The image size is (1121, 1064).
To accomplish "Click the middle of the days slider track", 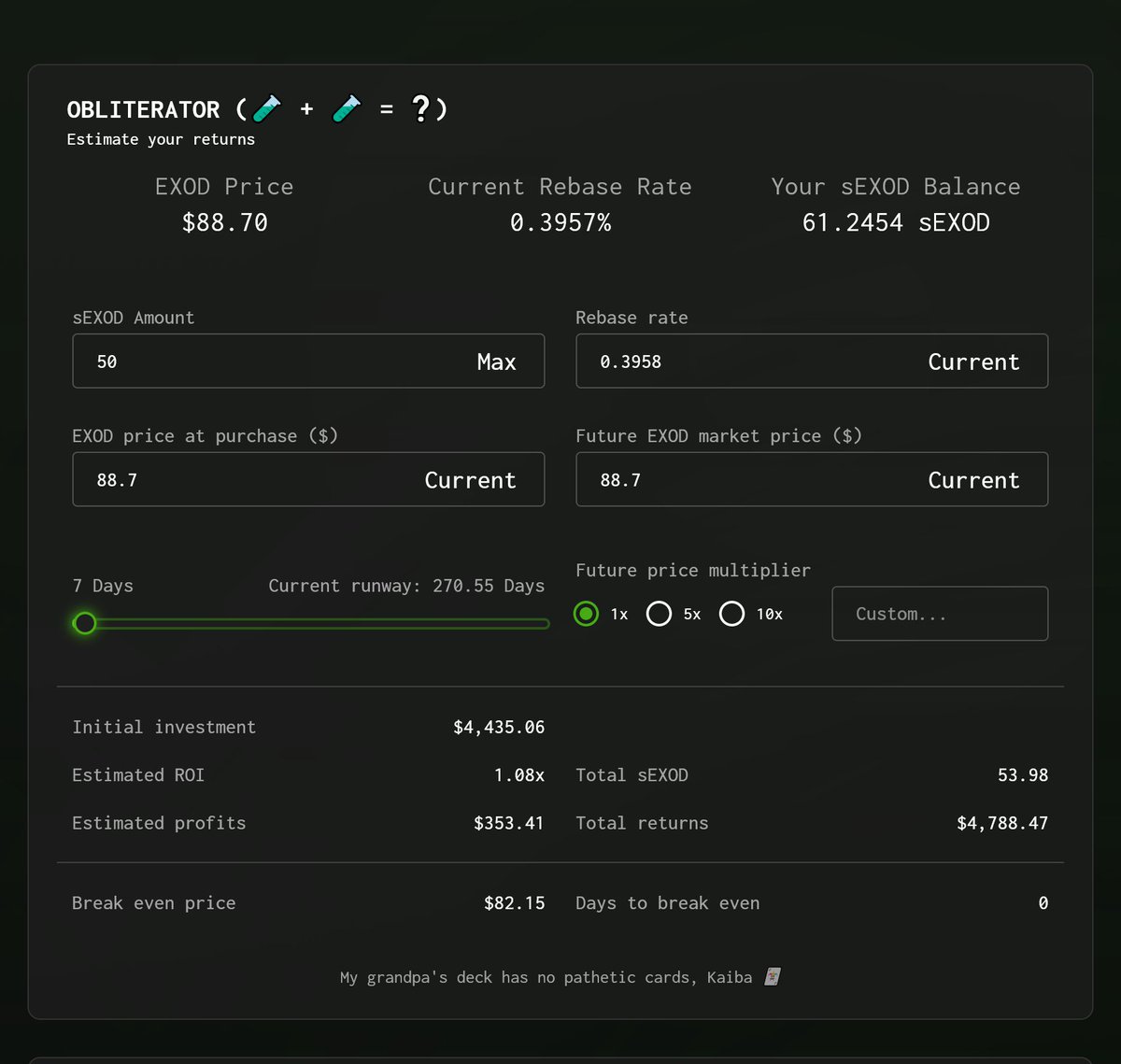I will 312,623.
